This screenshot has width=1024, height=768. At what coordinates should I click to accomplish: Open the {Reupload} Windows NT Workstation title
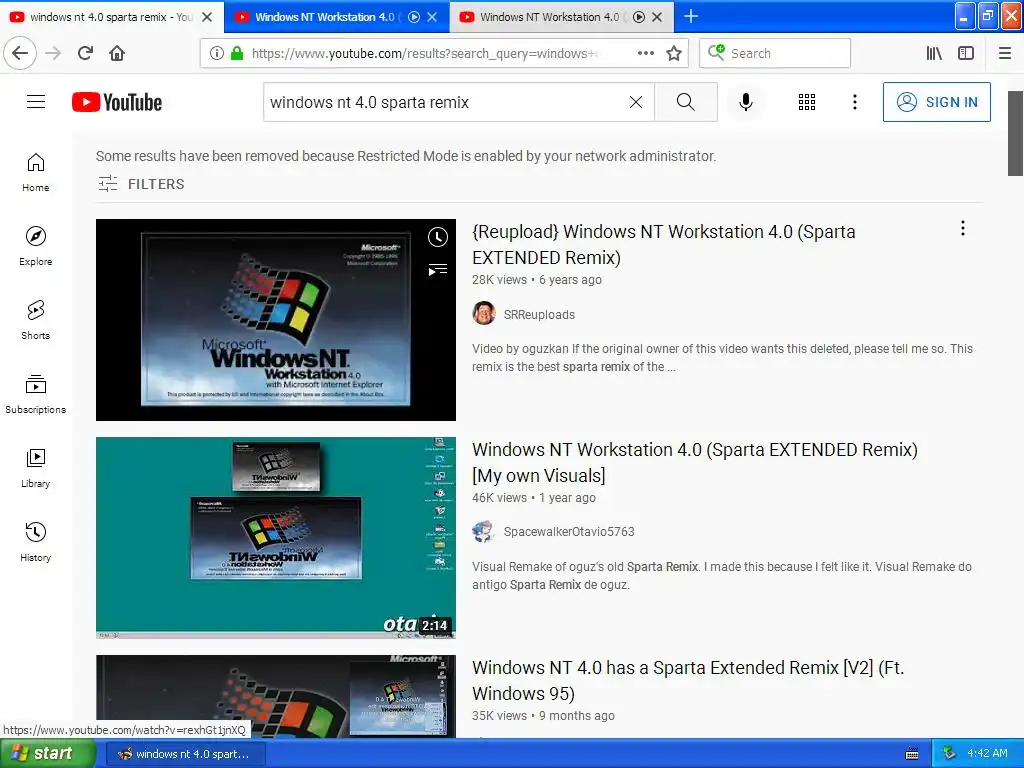coord(664,244)
